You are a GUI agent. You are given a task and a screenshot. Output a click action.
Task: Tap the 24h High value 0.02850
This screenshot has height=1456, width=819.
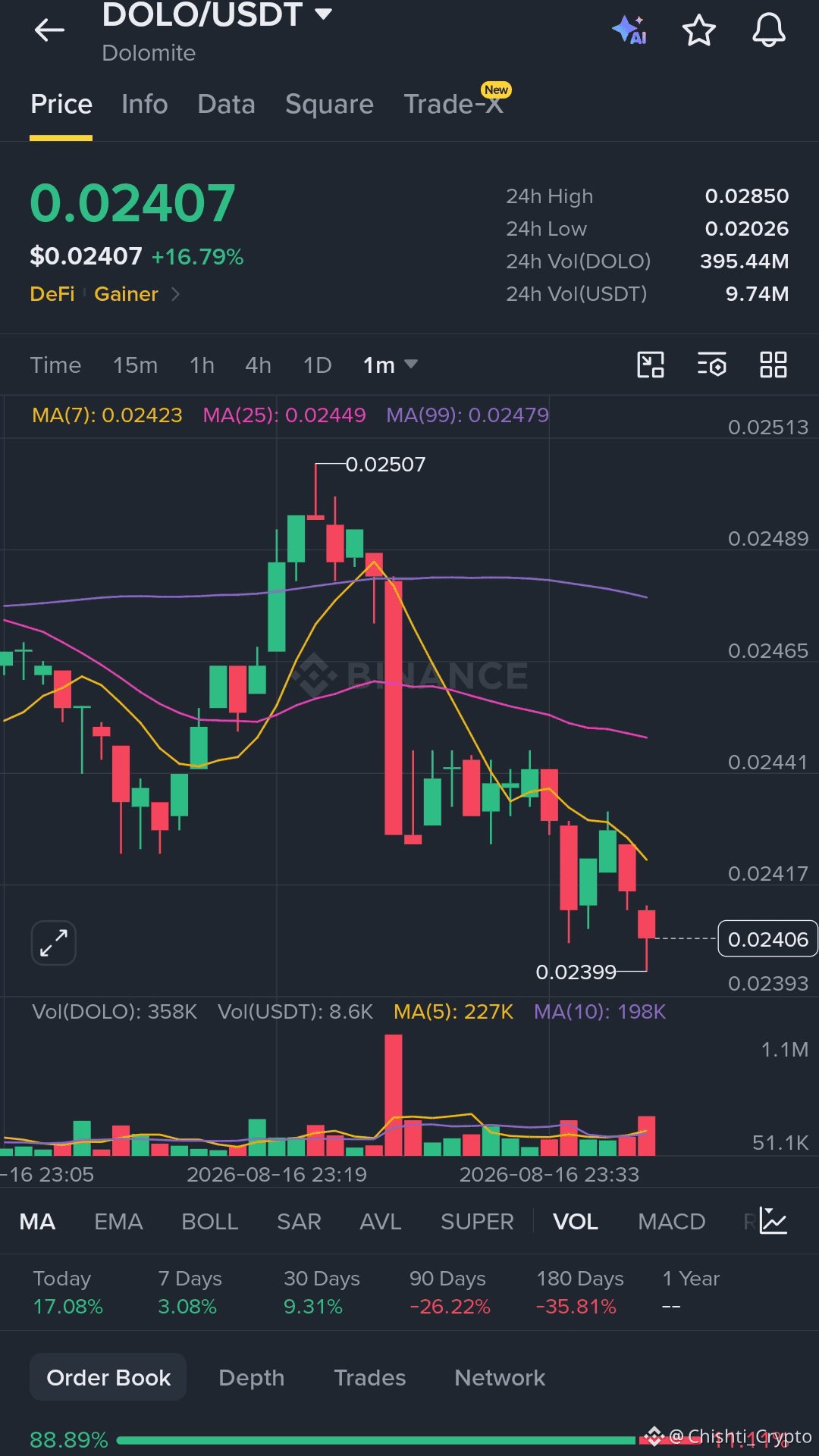747,196
